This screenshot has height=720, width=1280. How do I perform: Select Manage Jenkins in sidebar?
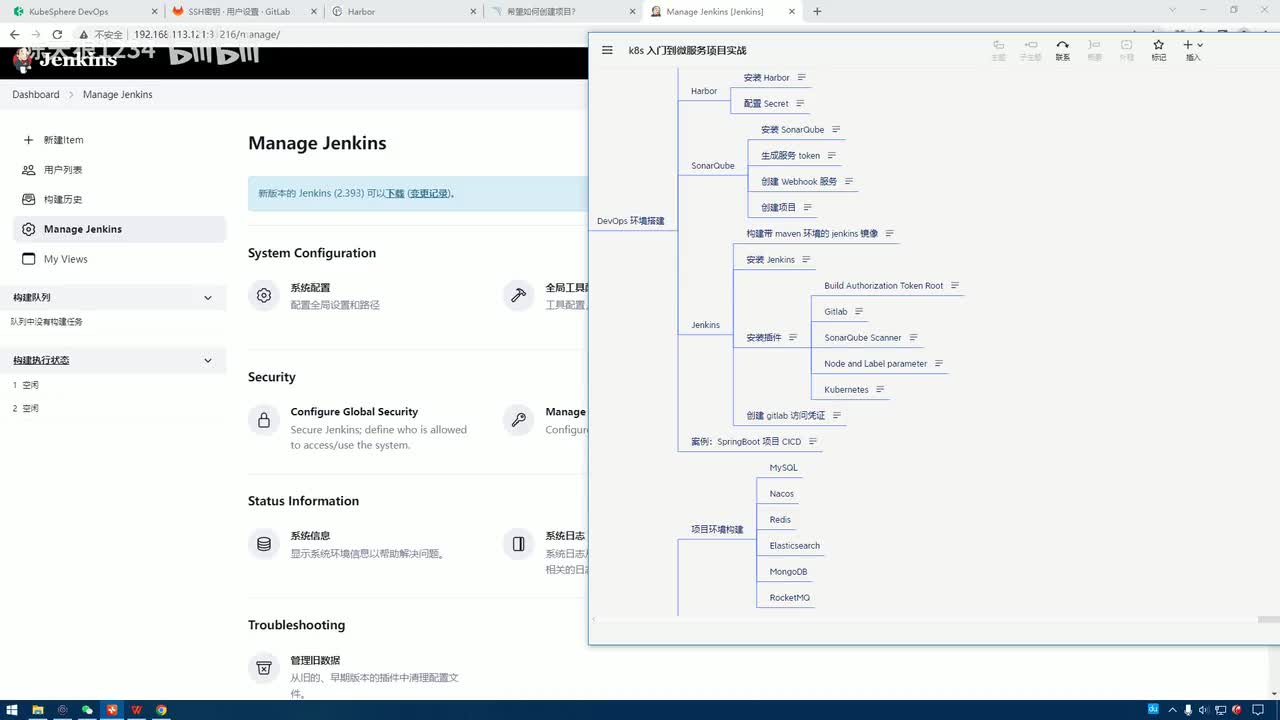pyautogui.click(x=120, y=229)
